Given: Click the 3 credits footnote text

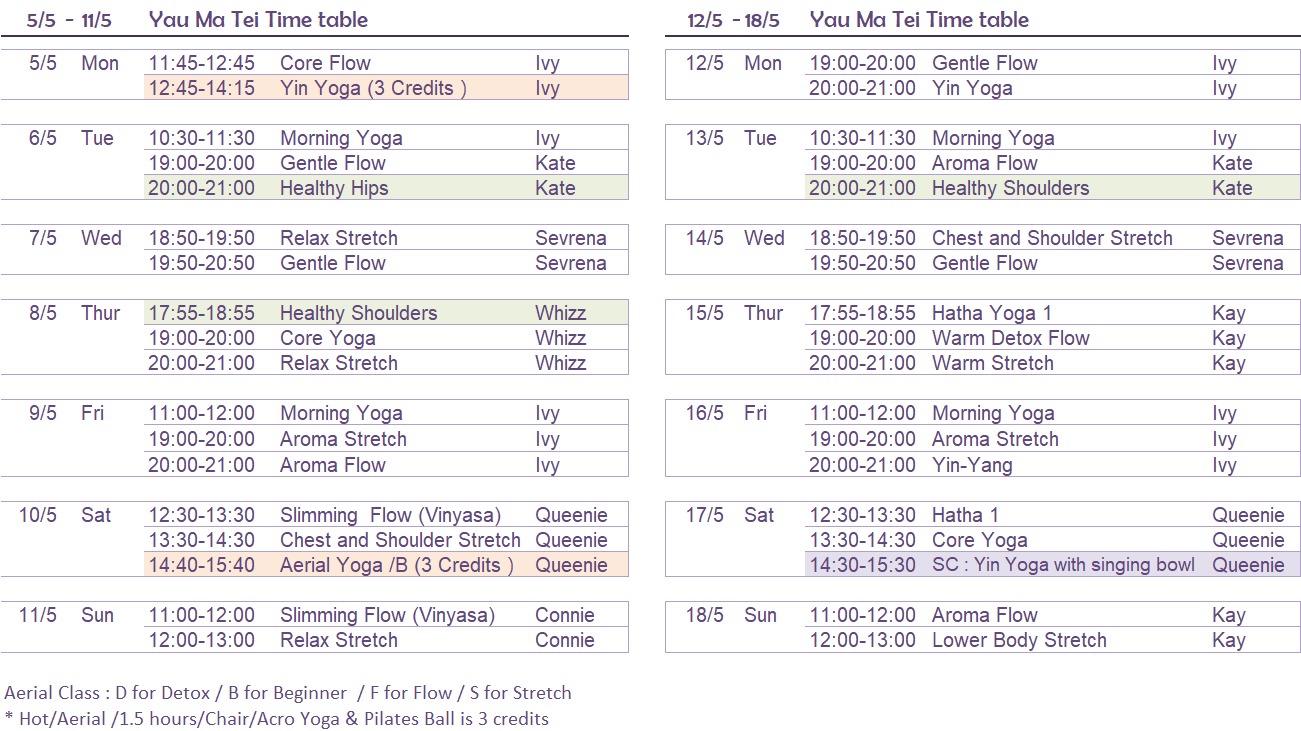Looking at the screenshot, I should point(277,718).
